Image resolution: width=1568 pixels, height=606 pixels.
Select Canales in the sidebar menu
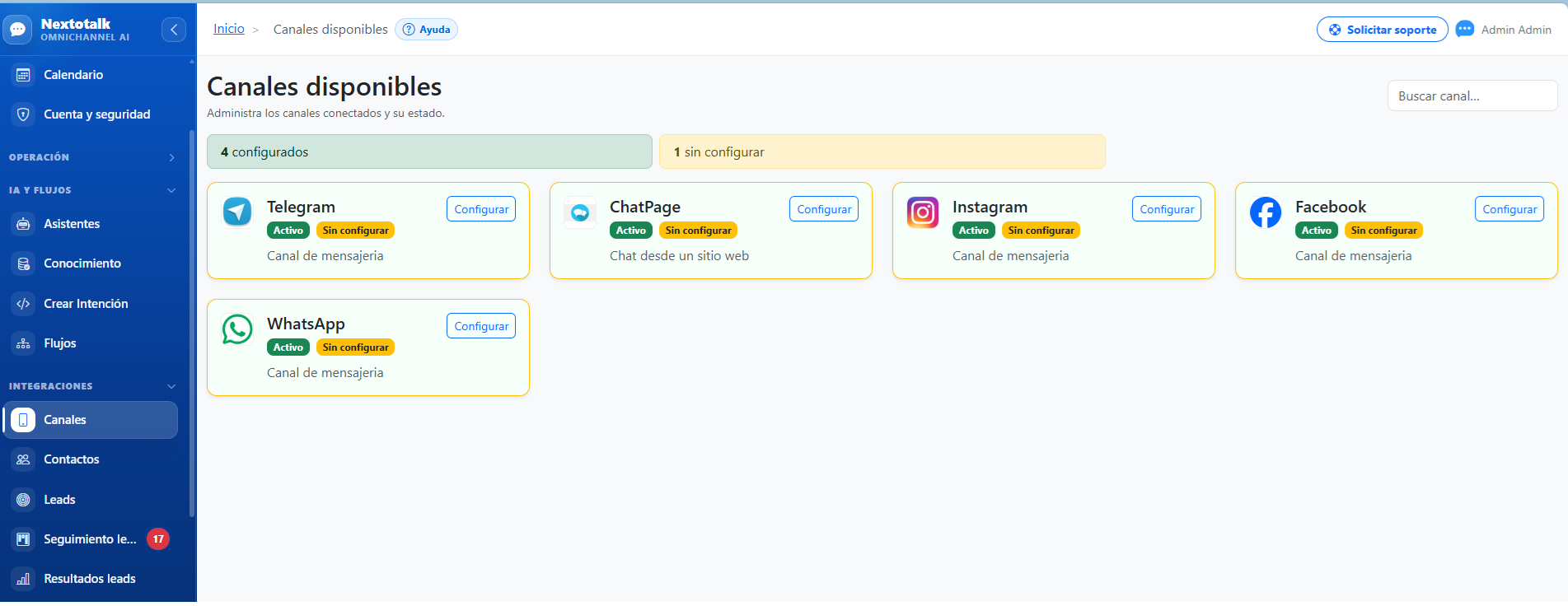pos(91,420)
